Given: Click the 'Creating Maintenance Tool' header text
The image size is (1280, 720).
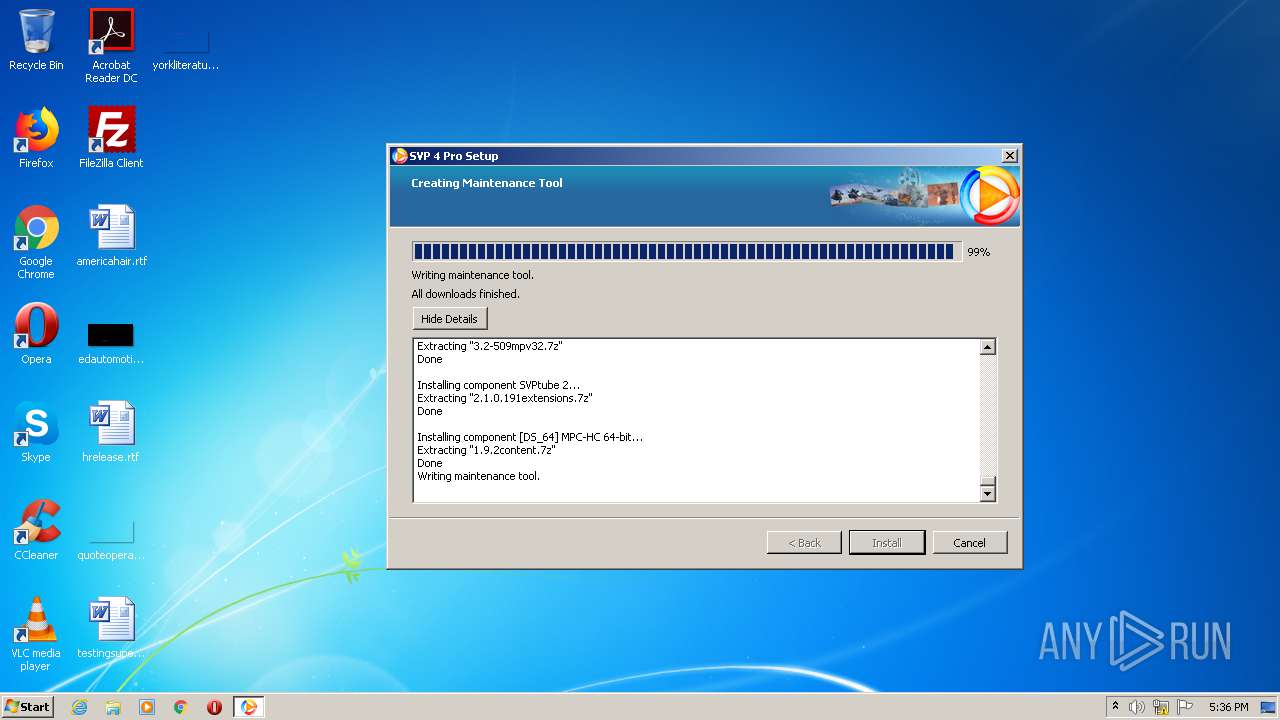Looking at the screenshot, I should click(x=487, y=183).
